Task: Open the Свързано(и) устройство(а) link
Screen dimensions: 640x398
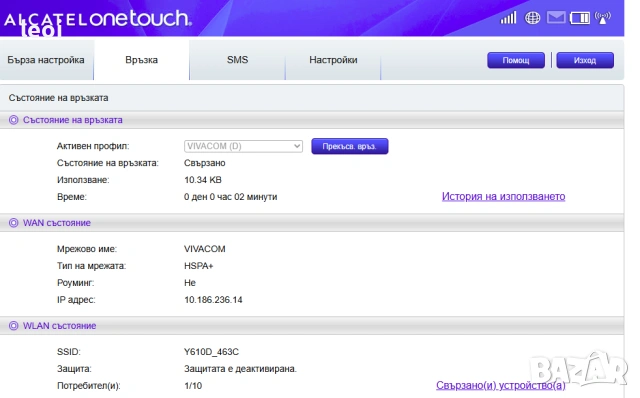Action: [x=501, y=385]
